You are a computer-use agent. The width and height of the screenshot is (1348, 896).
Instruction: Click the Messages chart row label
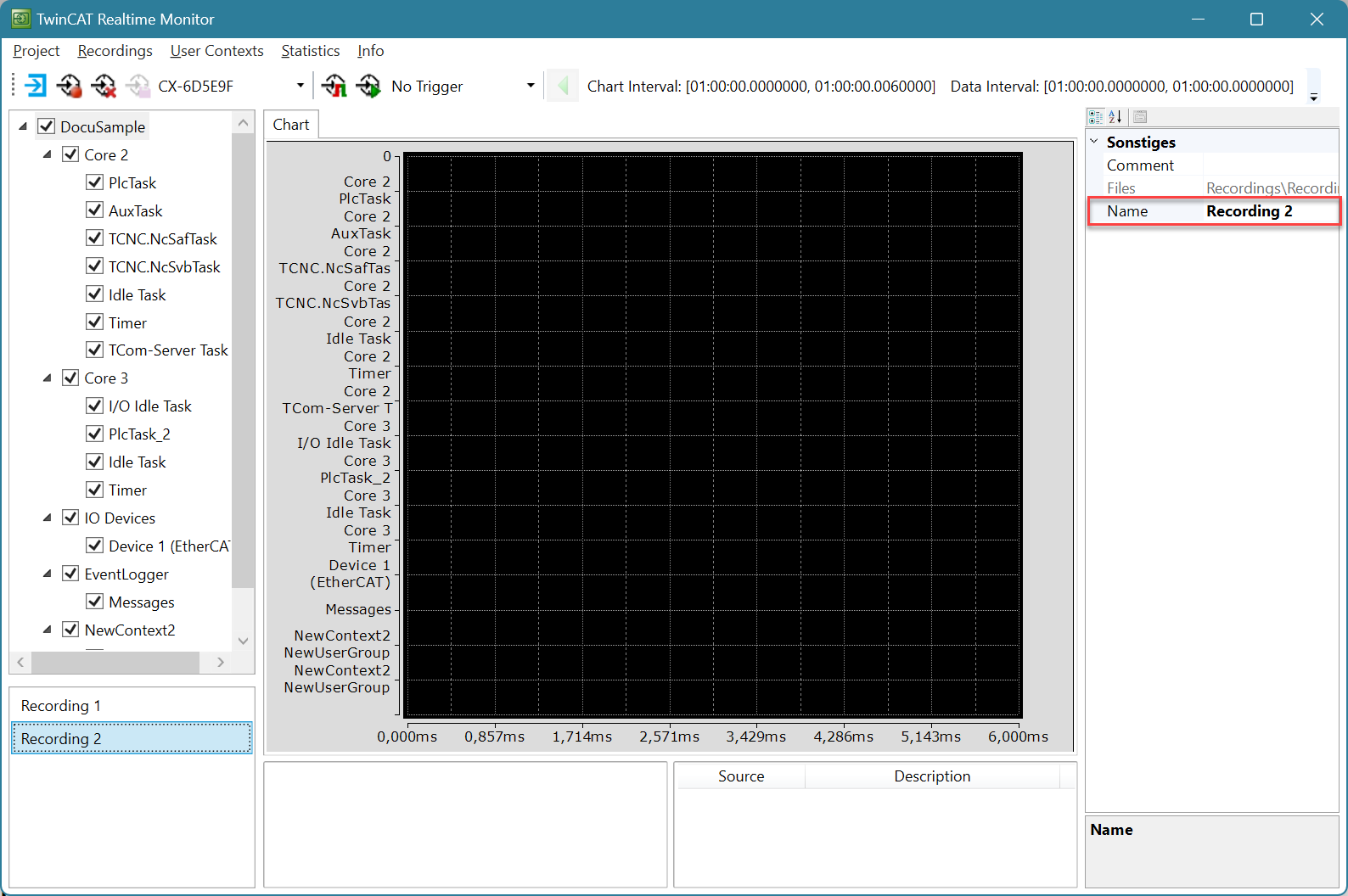click(x=358, y=609)
